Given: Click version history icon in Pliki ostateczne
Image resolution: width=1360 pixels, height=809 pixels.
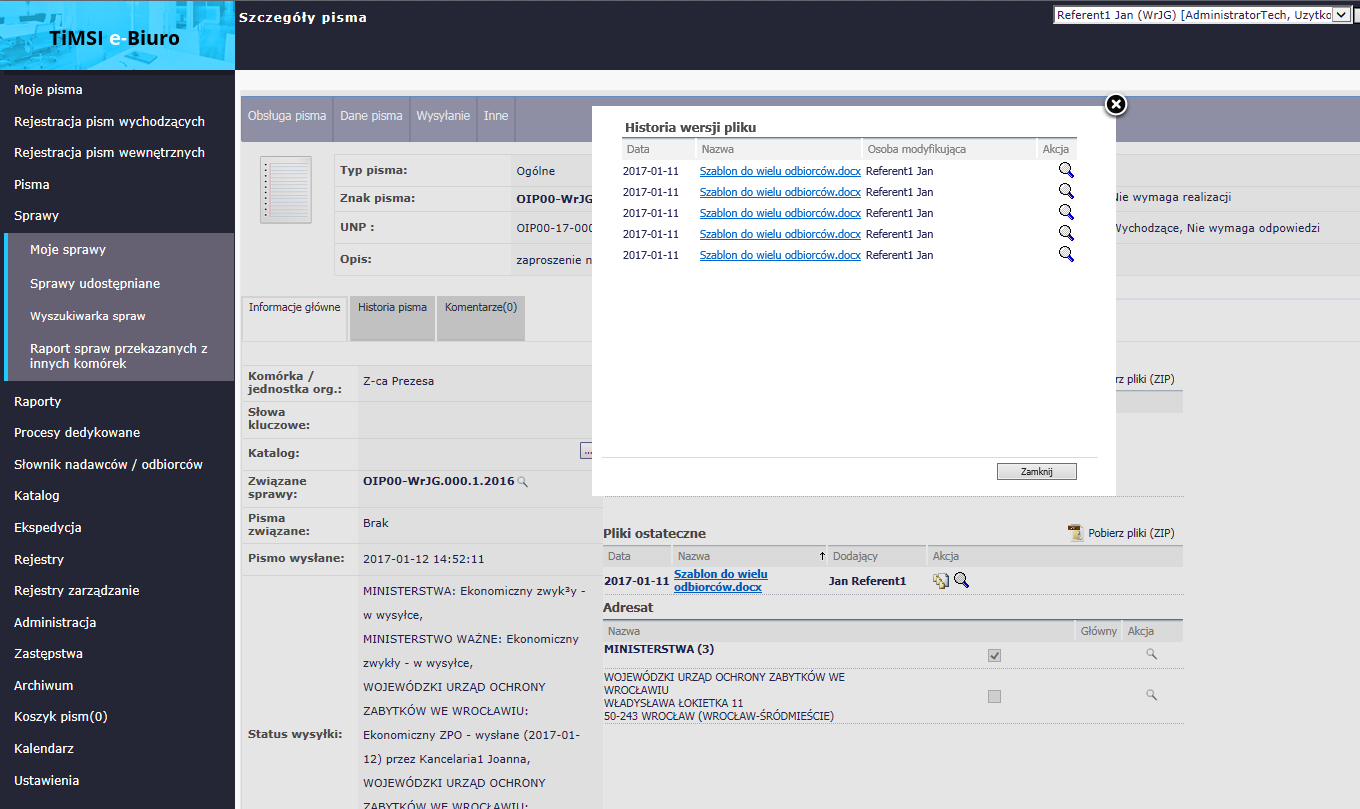Looking at the screenshot, I should click(941, 581).
